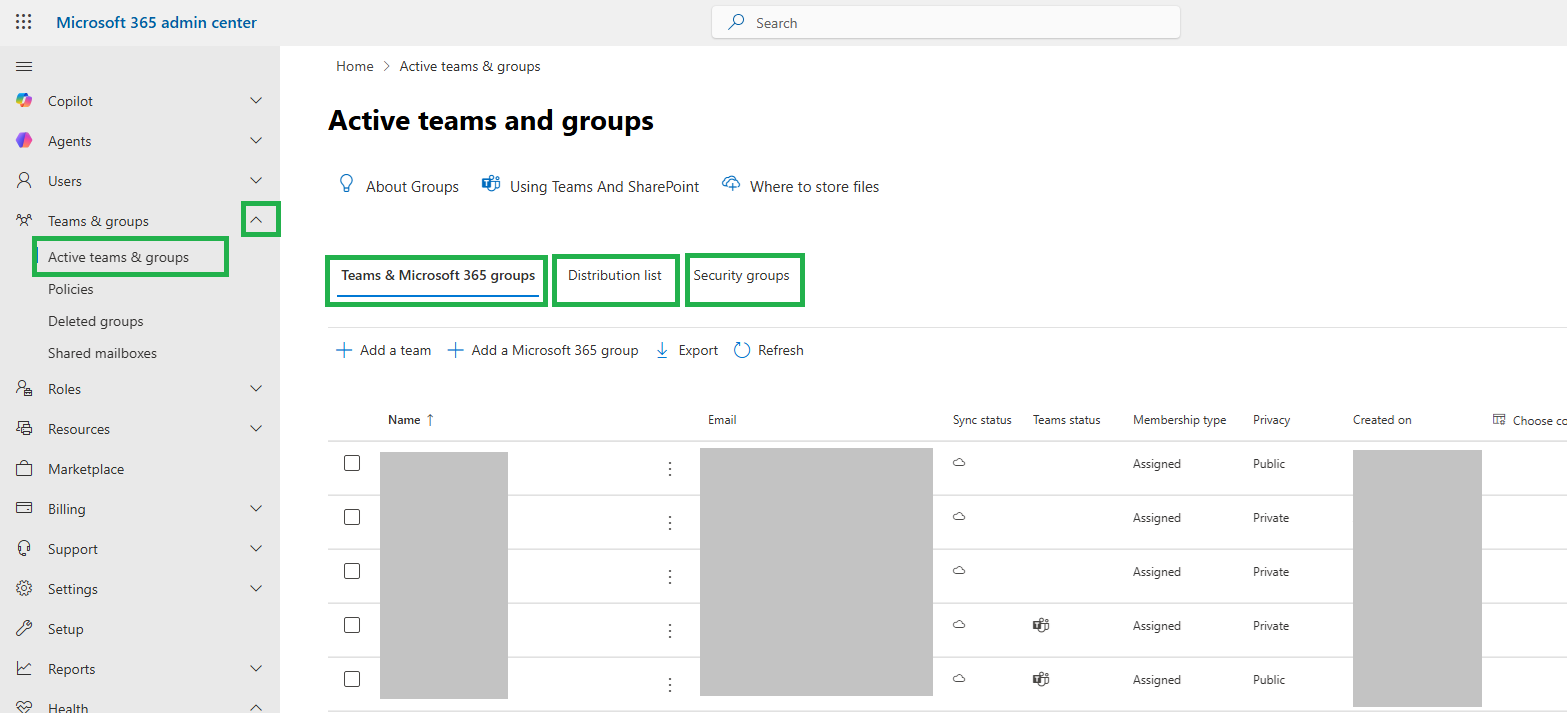Click the plus icon beside Add a Microsoft 365 group
This screenshot has width=1567, height=713.
tap(455, 350)
